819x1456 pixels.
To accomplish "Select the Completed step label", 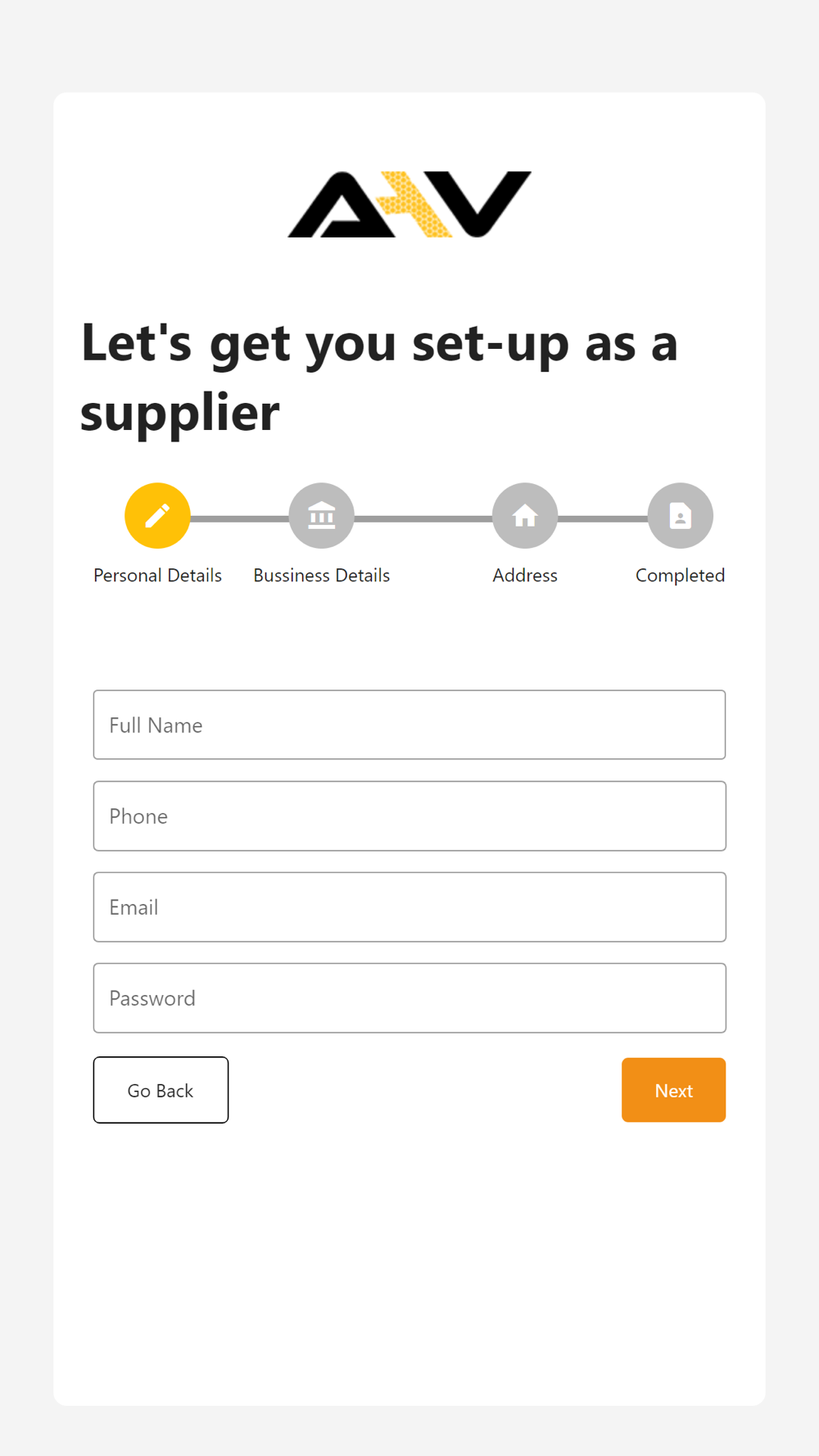I will point(681,576).
